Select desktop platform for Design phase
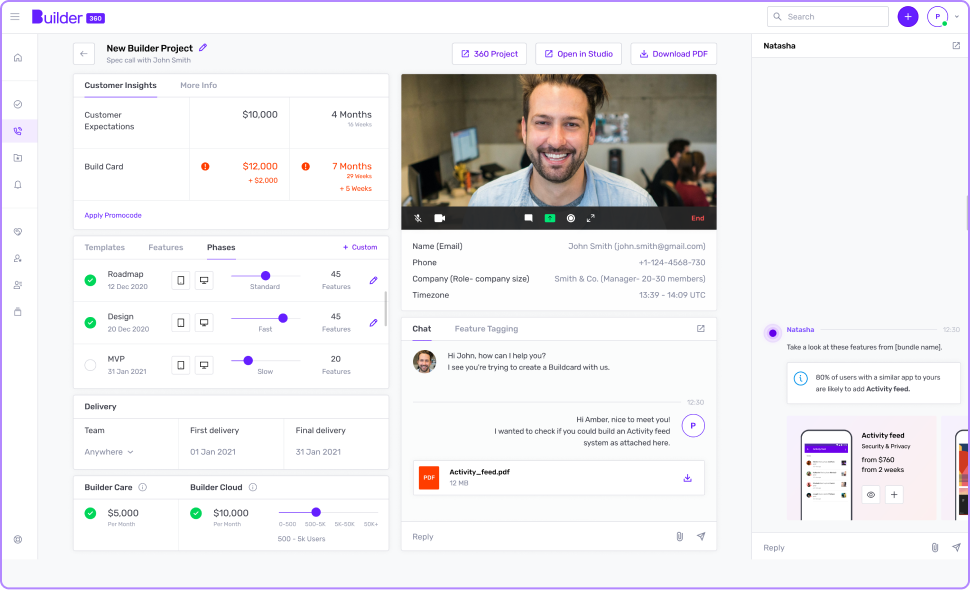The image size is (970, 590). tap(204, 323)
